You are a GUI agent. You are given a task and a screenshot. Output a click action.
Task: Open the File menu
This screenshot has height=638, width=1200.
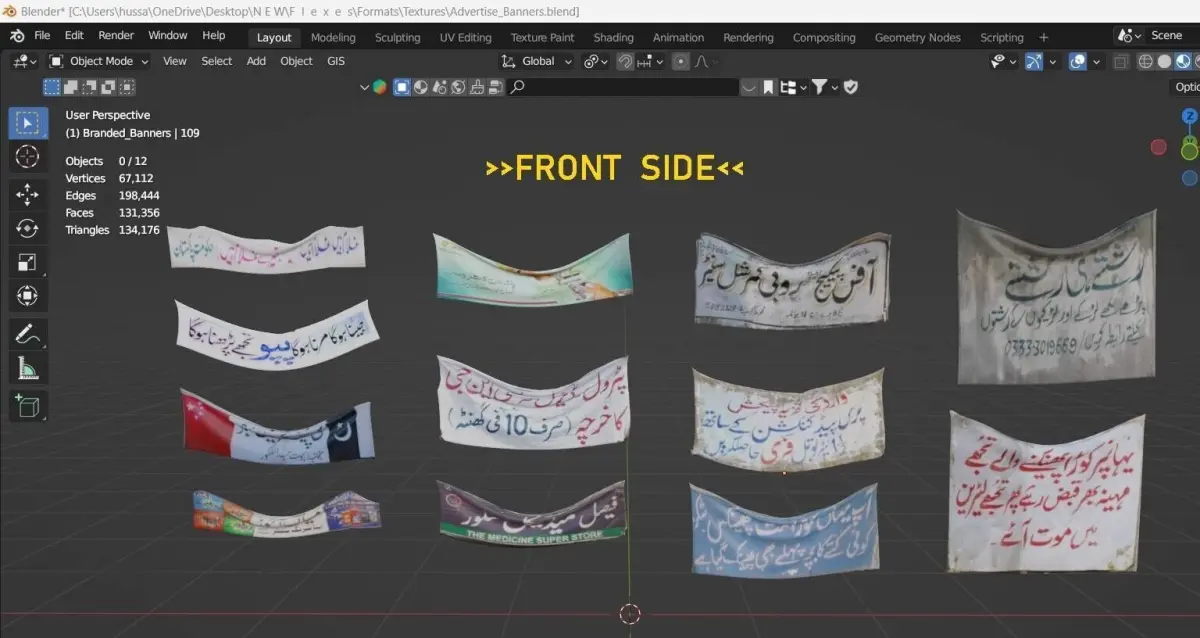pos(42,35)
